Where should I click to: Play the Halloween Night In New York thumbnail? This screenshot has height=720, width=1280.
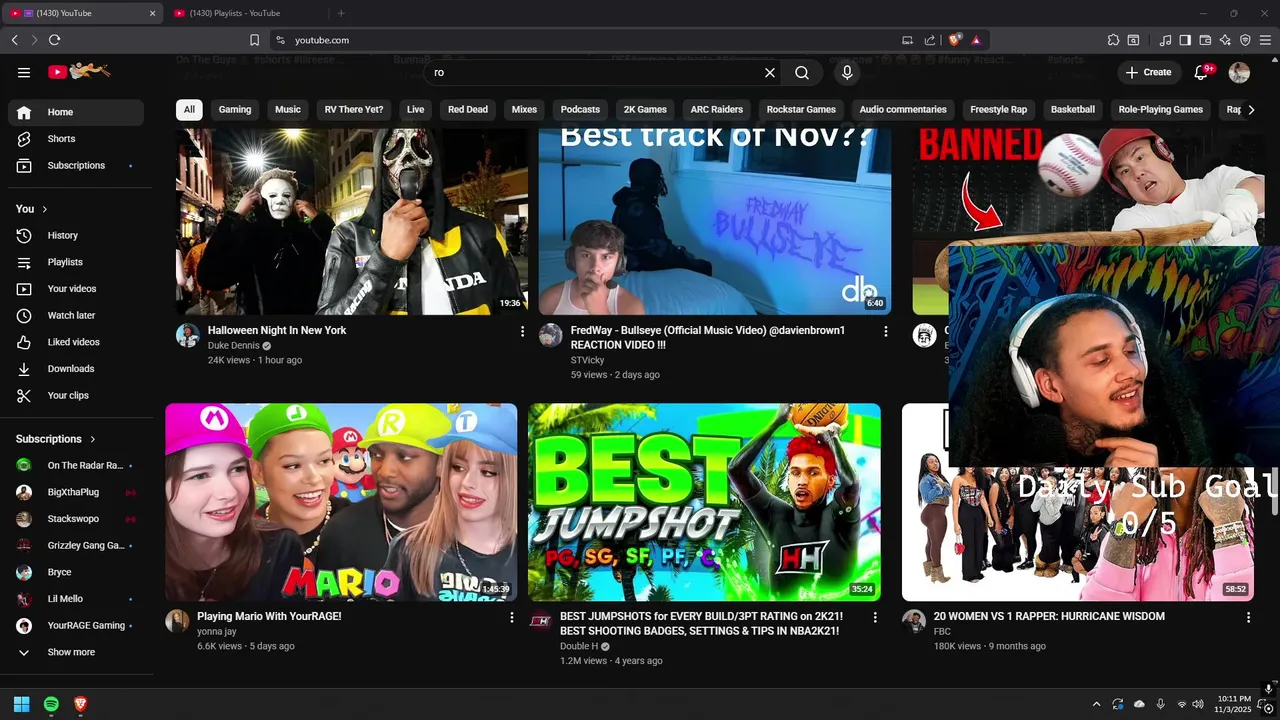tap(352, 221)
